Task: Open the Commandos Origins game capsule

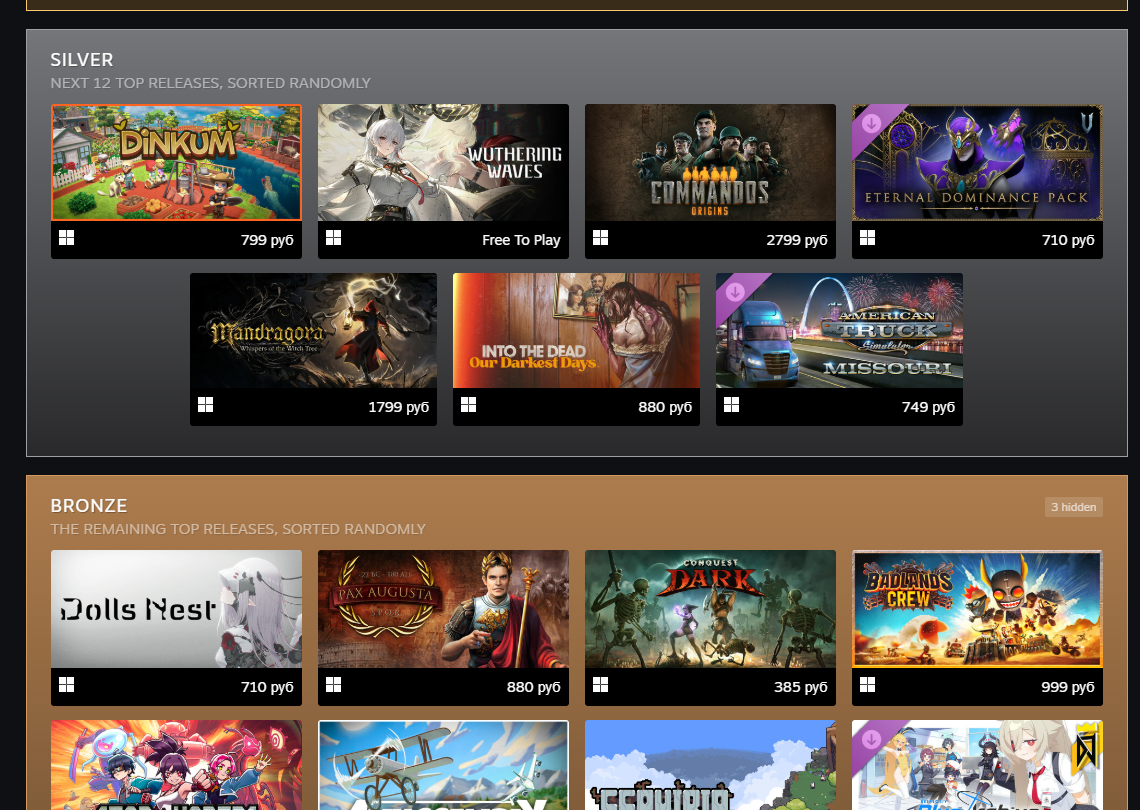Action: (x=710, y=162)
